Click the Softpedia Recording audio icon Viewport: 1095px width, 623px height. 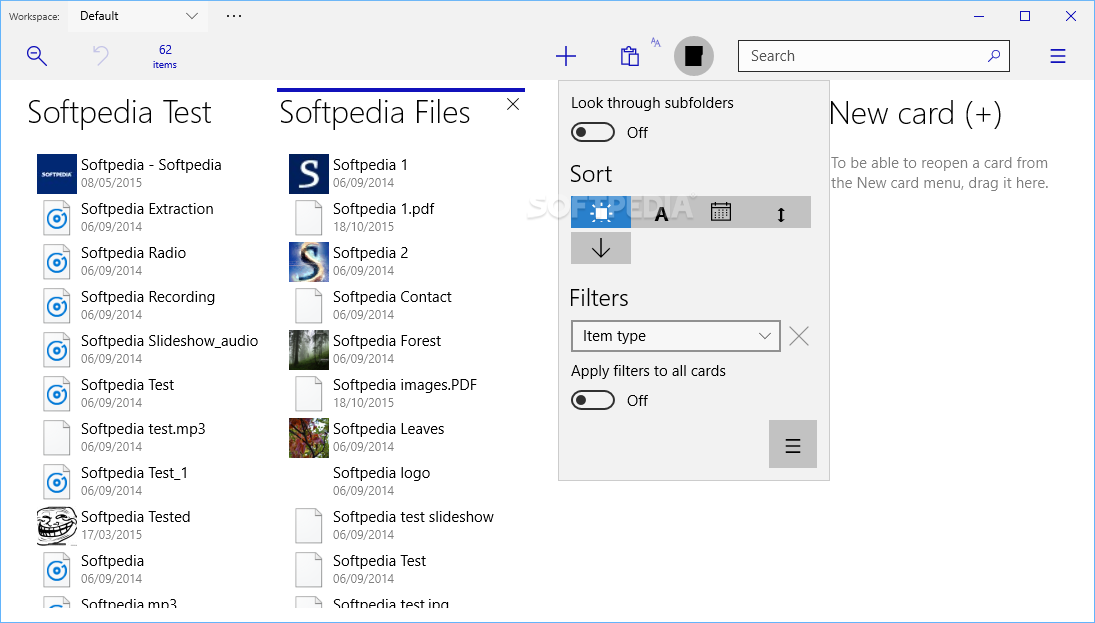57,305
